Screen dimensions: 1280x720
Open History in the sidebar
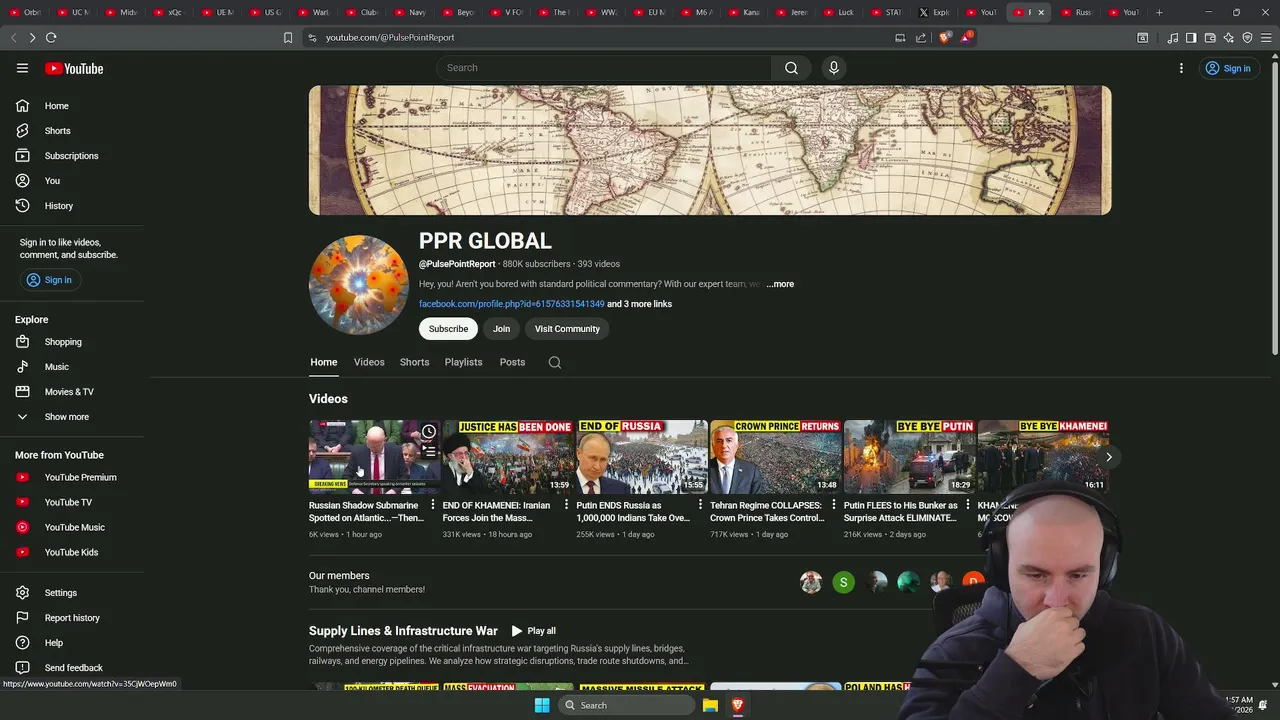[72, 206]
